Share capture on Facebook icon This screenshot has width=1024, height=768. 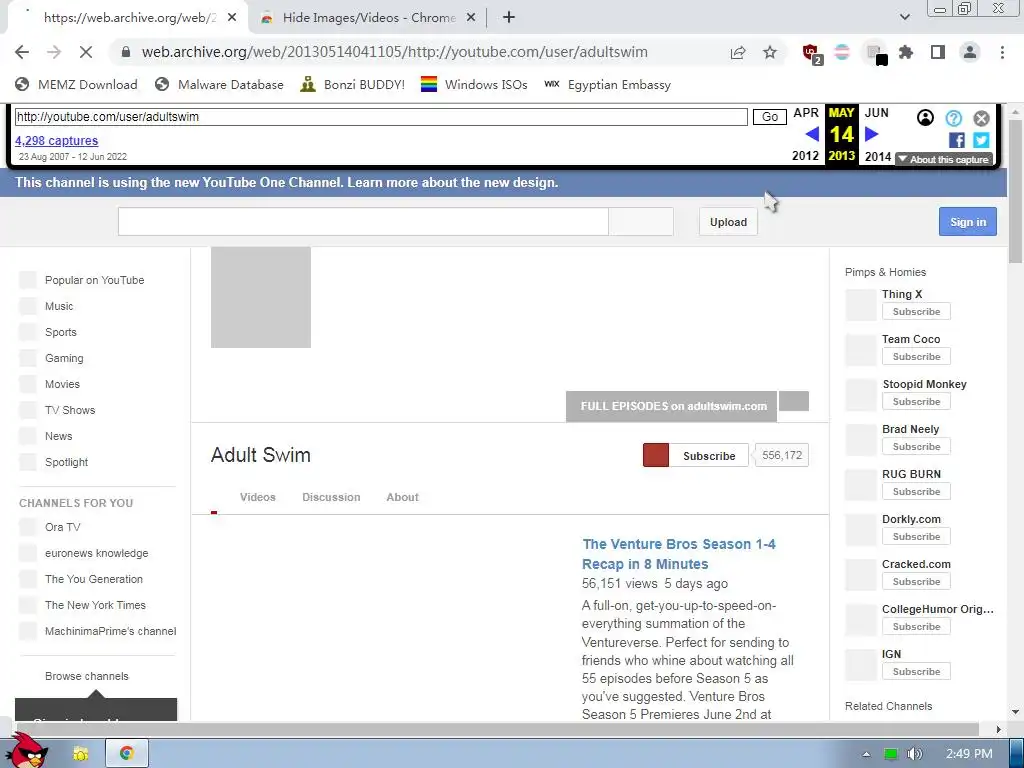(956, 140)
